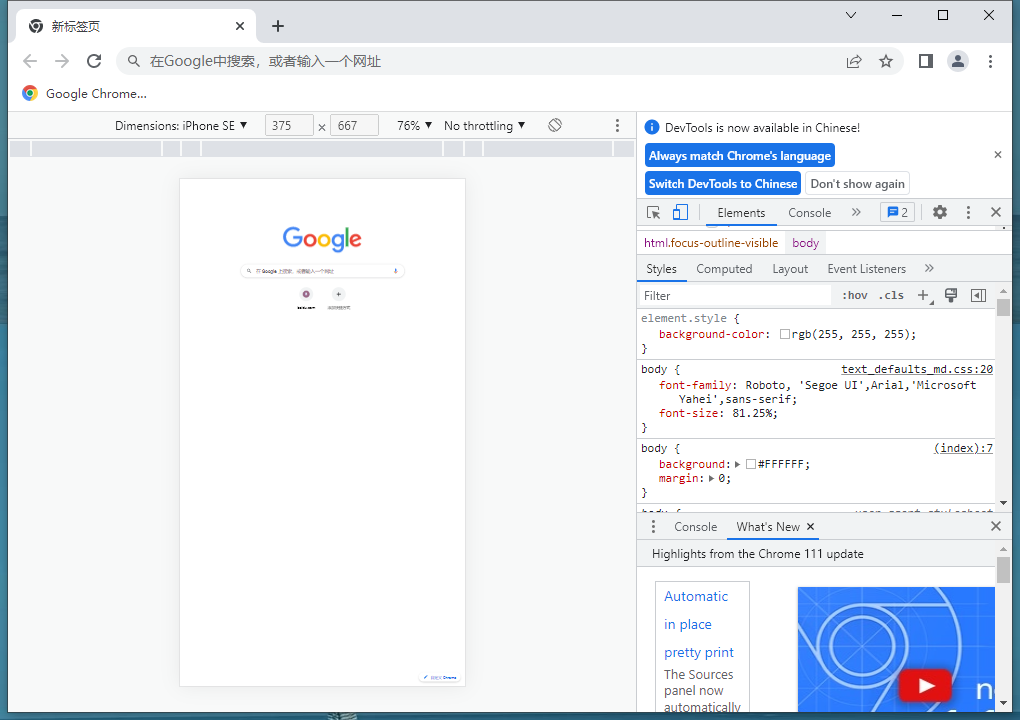Image resolution: width=1020 pixels, height=720 pixels.
Task: Select the Event Listeners tab
Action: tap(866, 269)
